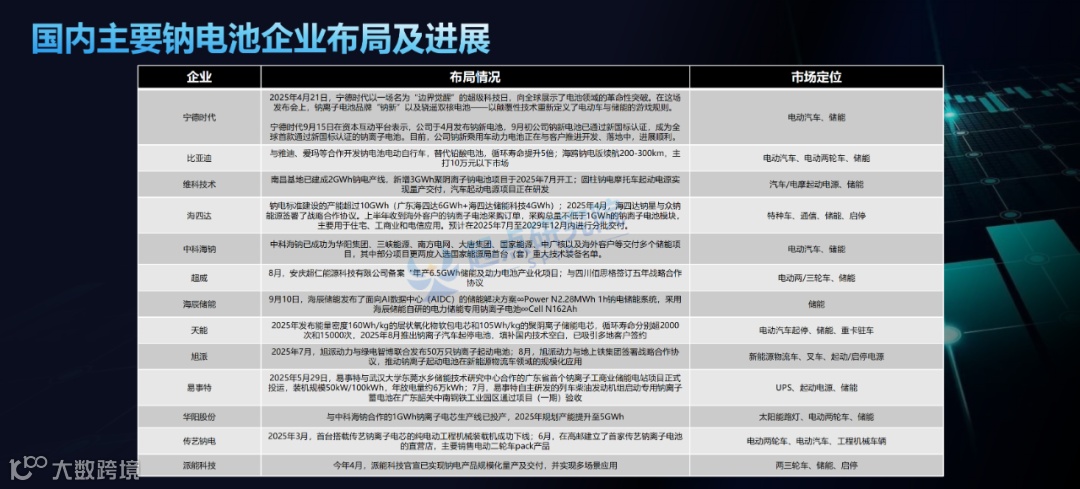Select the 中科海钠 company cell

click(199, 249)
